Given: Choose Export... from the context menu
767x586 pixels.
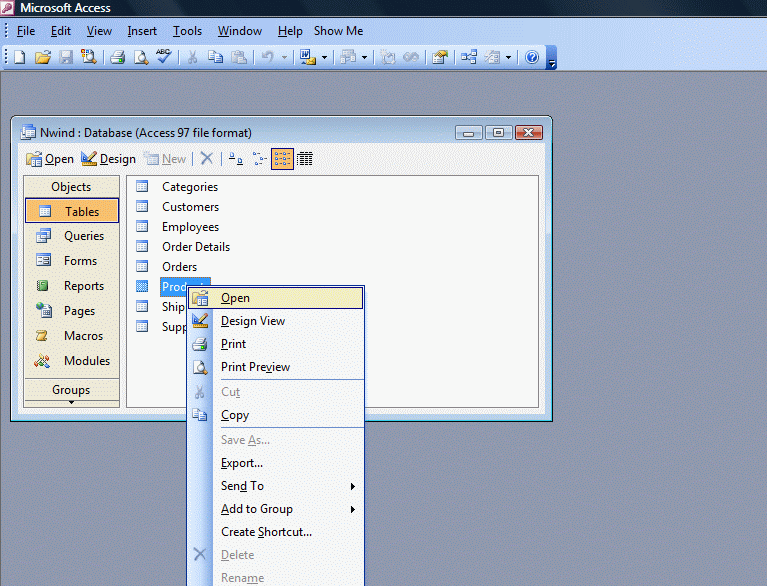Looking at the screenshot, I should coord(242,463).
